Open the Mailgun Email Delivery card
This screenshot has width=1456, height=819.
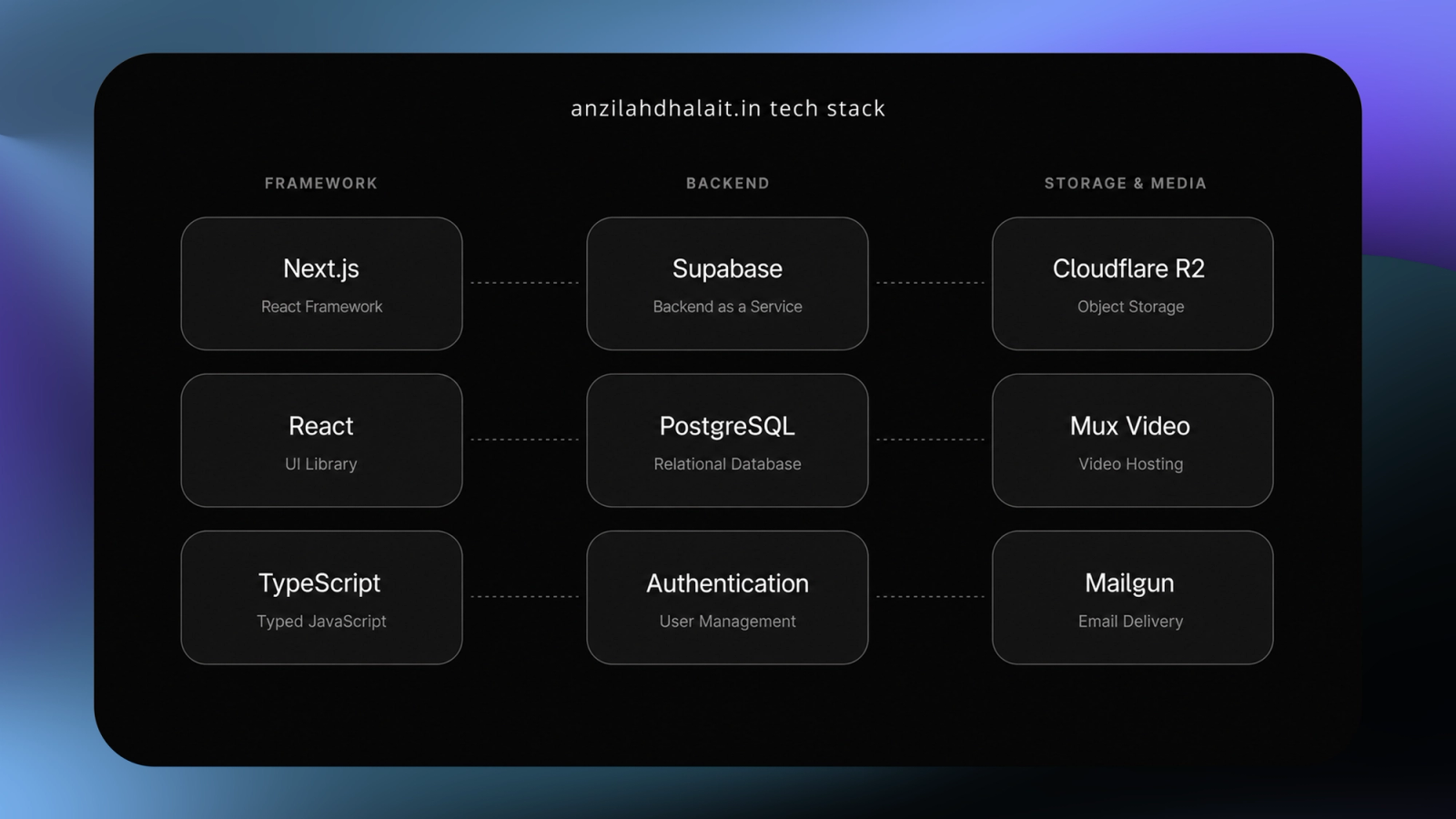point(1132,598)
